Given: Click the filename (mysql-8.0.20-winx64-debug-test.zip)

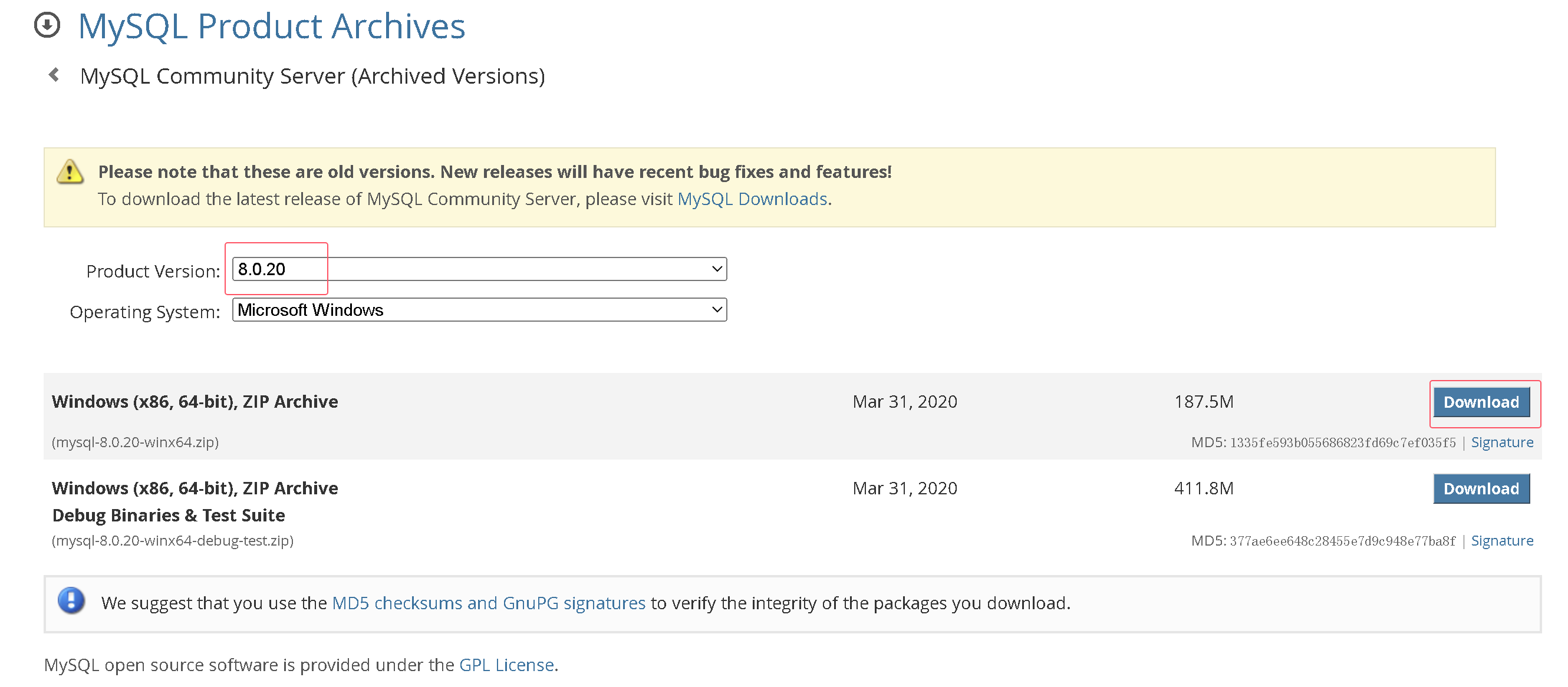Looking at the screenshot, I should (173, 541).
